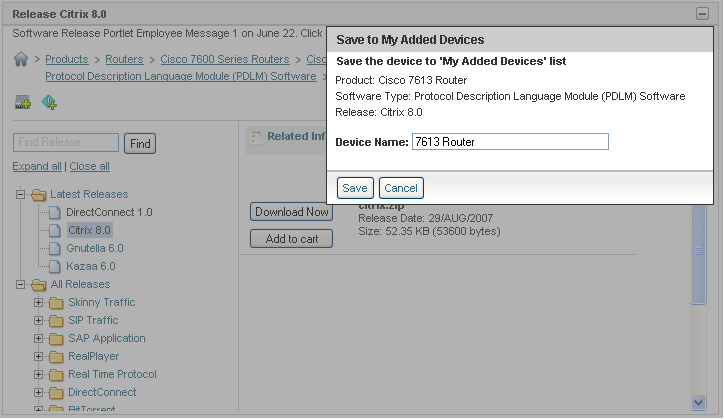This screenshot has width=724, height=420.
Task: Open the Cisco 7600 Series Routers link
Action: click(x=225, y=60)
